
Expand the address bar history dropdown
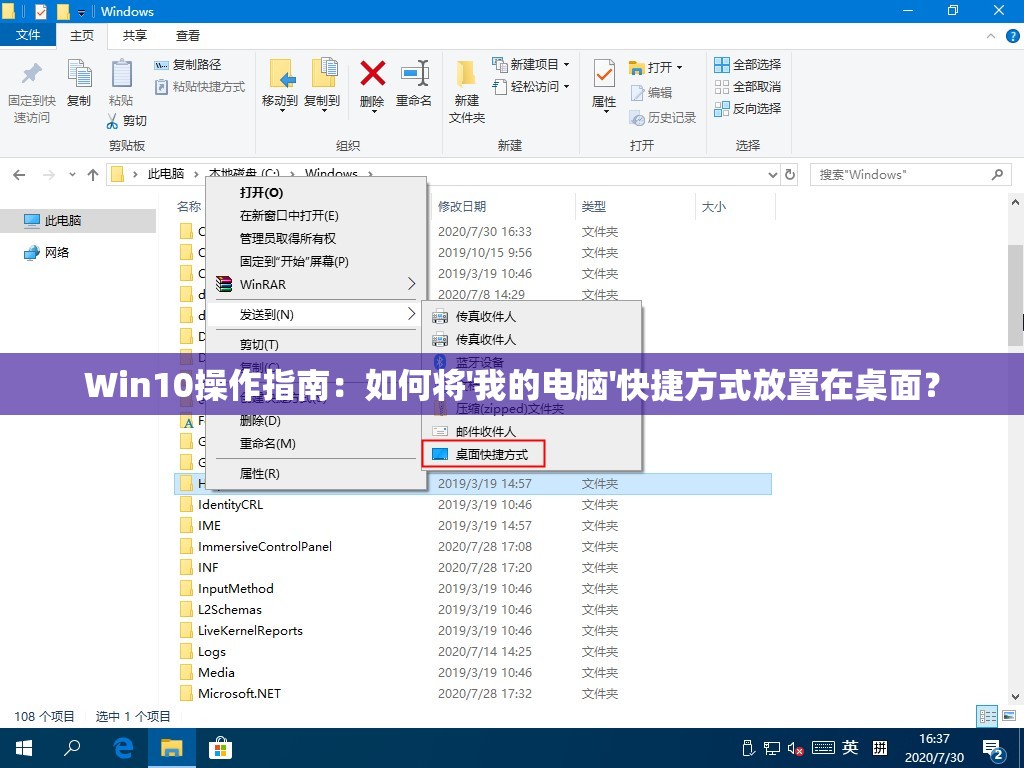[x=773, y=174]
